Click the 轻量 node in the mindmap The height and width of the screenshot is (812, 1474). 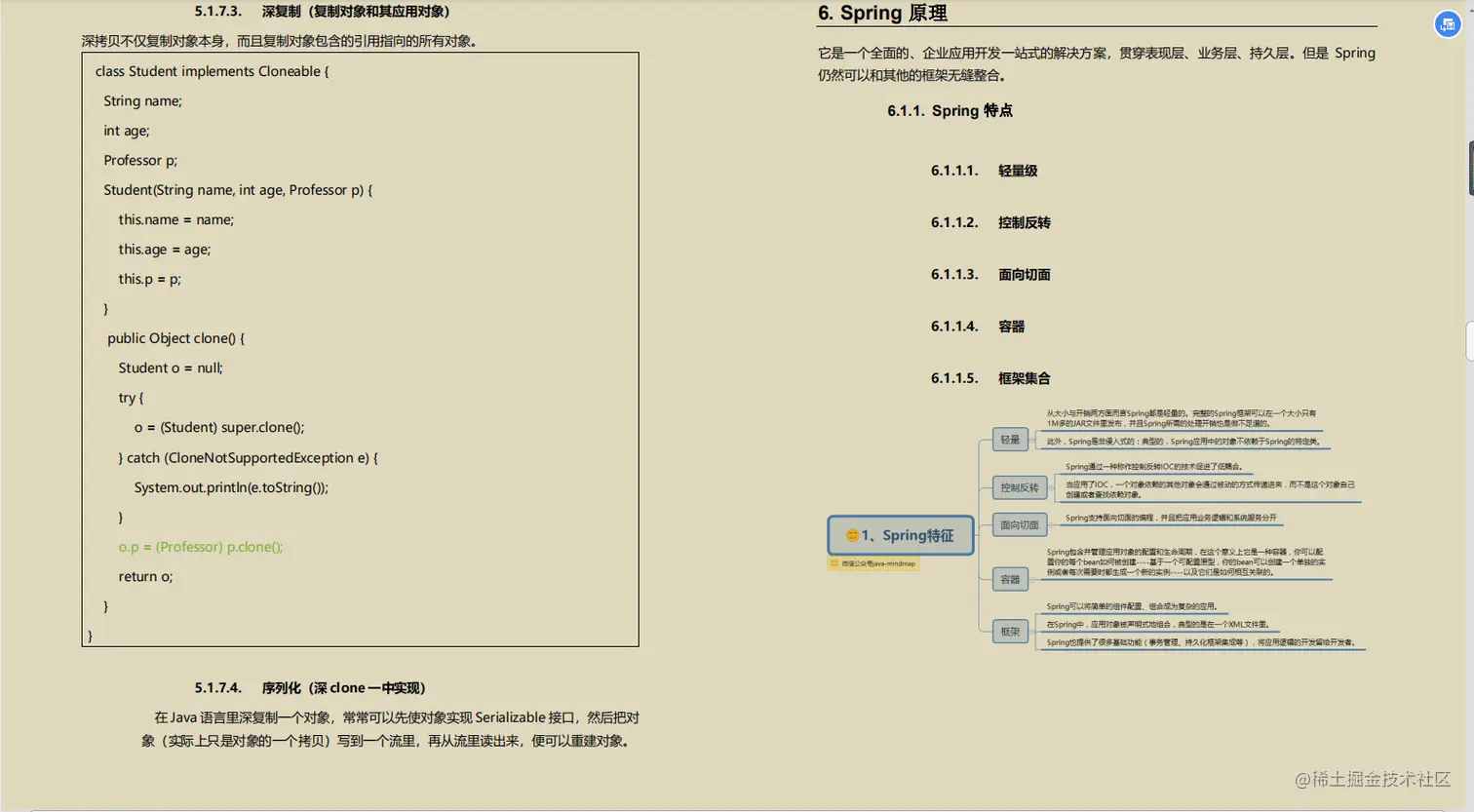click(x=1009, y=440)
